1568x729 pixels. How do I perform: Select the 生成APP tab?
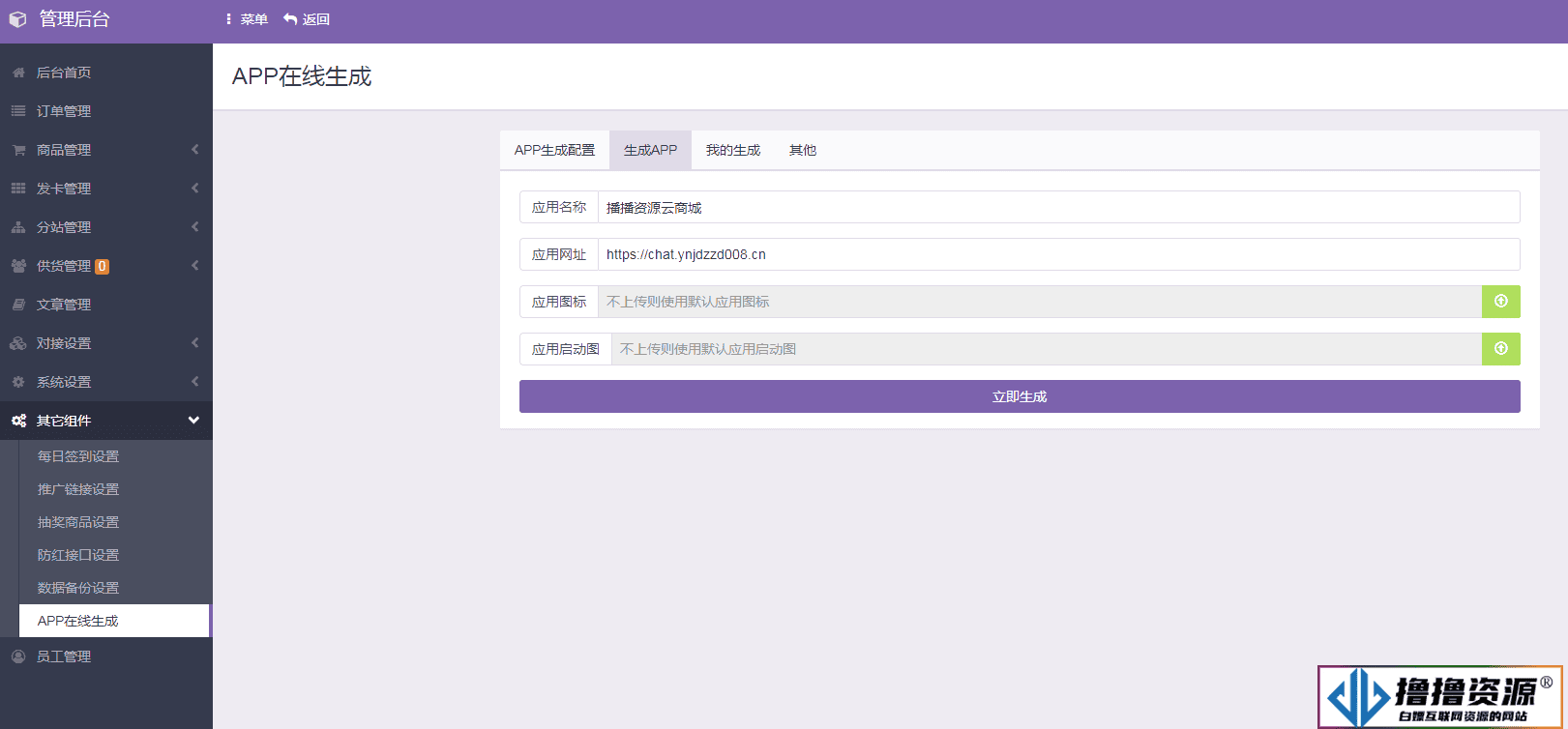(650, 150)
